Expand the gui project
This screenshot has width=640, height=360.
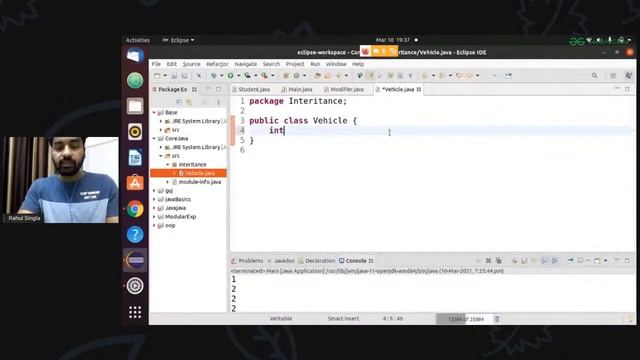click(x=154, y=191)
